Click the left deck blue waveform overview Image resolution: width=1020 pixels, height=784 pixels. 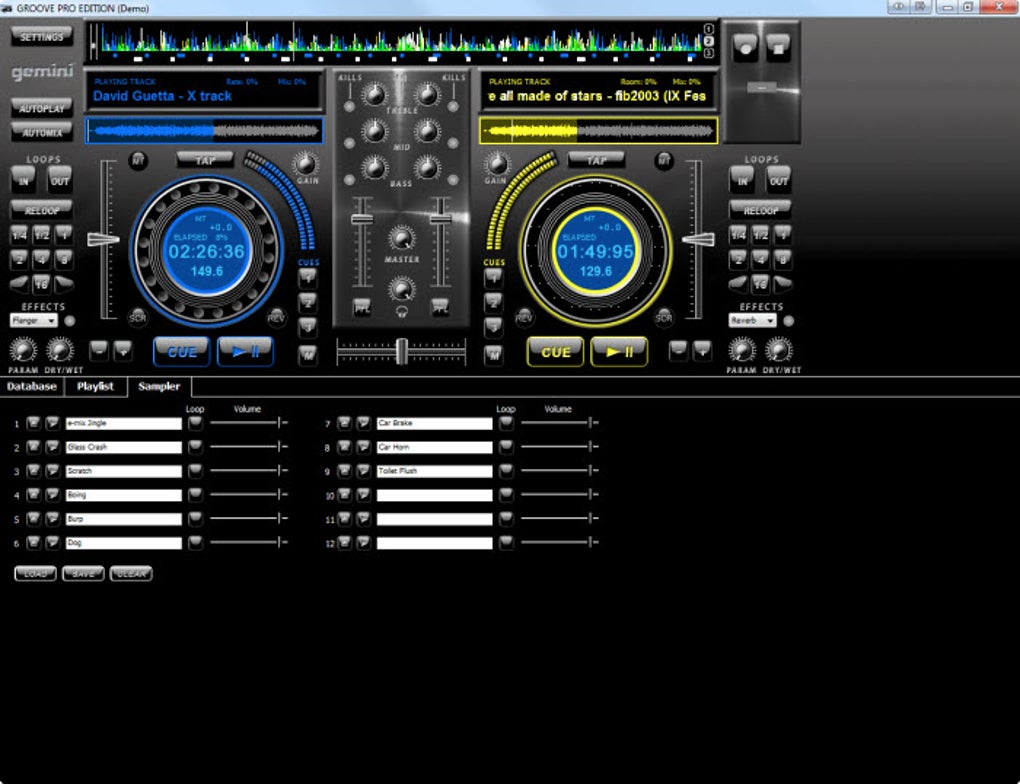click(204, 131)
